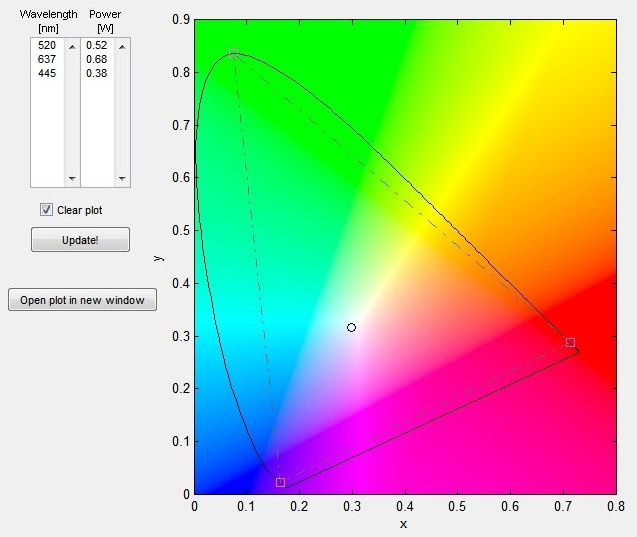Select the 445 wavelength entry
This screenshot has height=537, width=637.
47,73
